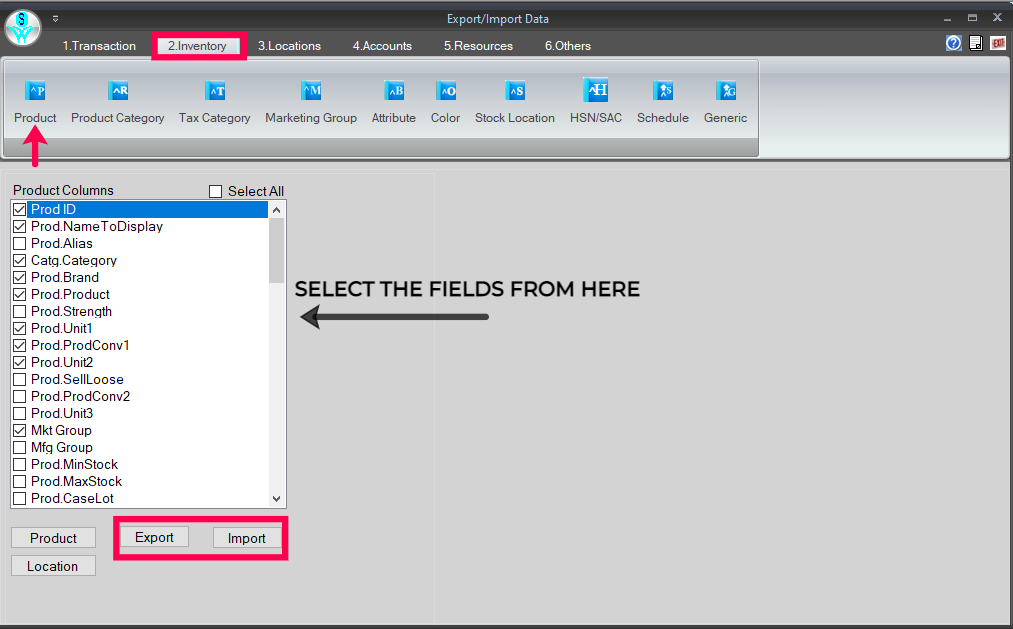The image size is (1013, 629).
Task: Choose the HSN/SAC ribbon icon
Action: pos(596,101)
